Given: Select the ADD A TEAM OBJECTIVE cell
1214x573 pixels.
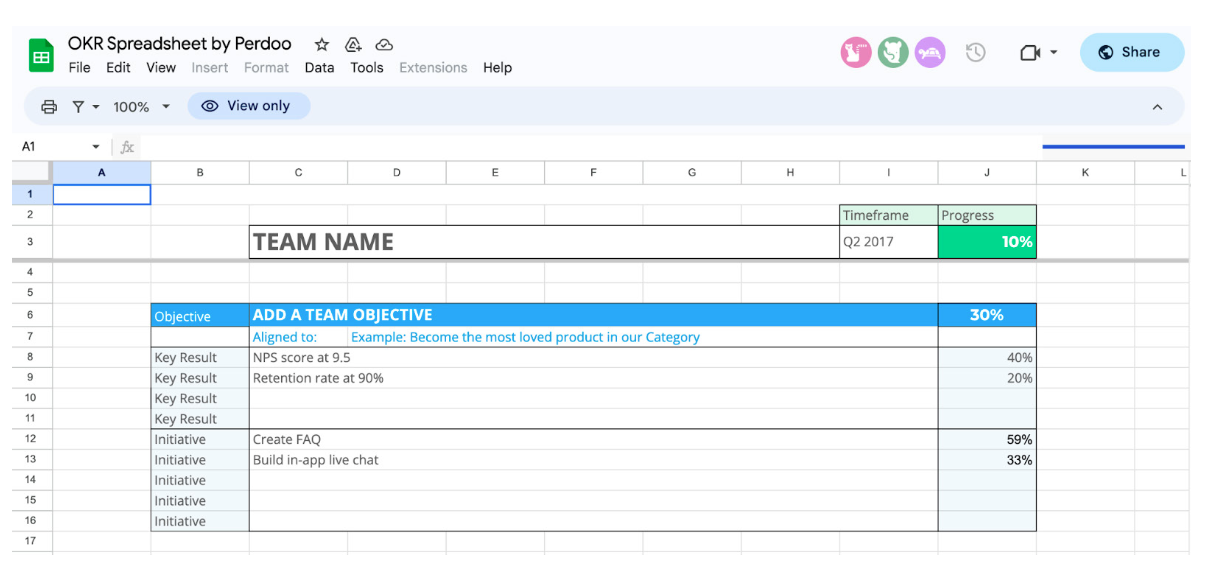Looking at the screenshot, I should click(593, 315).
